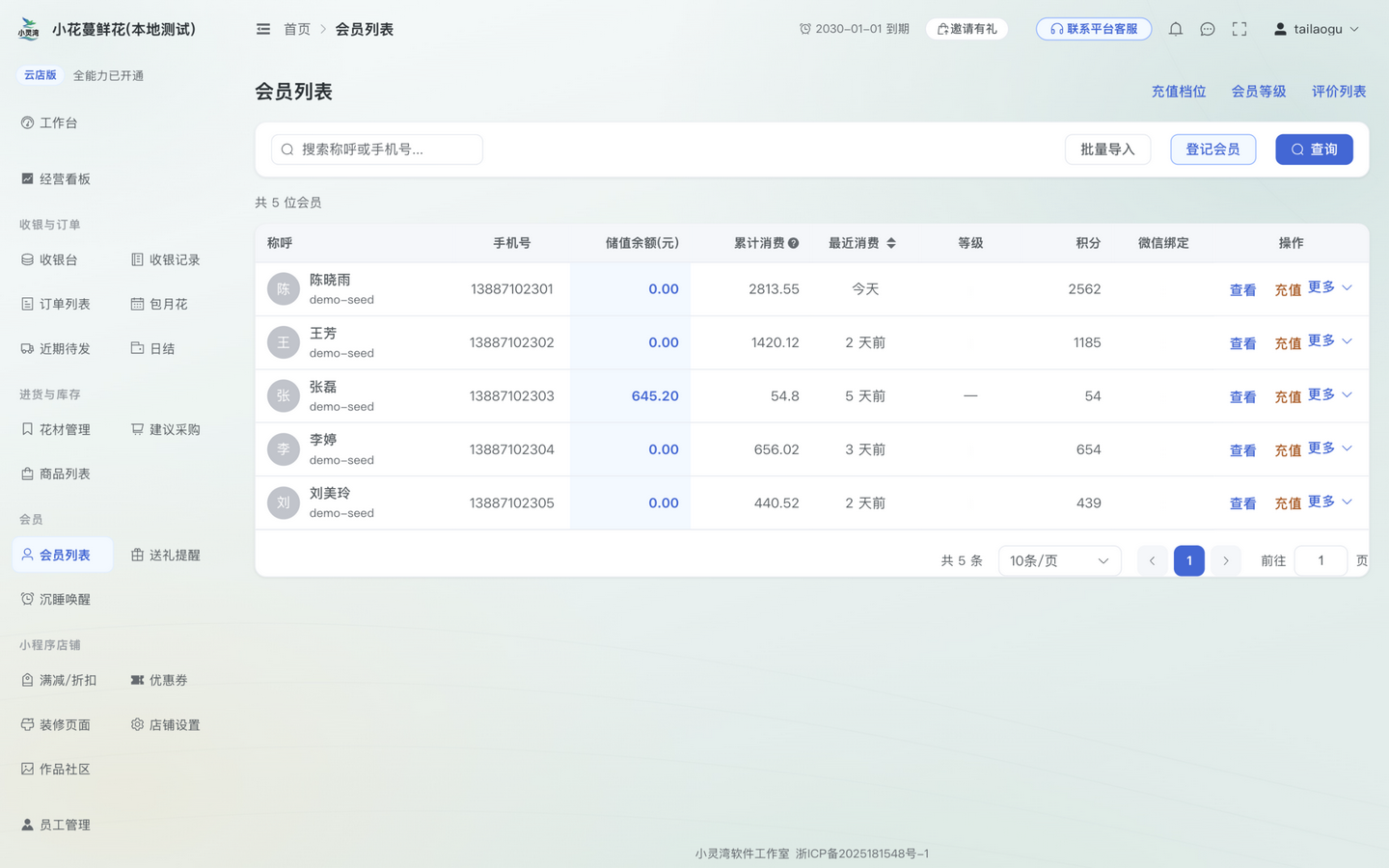Image resolution: width=1389 pixels, height=868 pixels.
Task: Go to 建议采购 page
Action: tap(166, 429)
